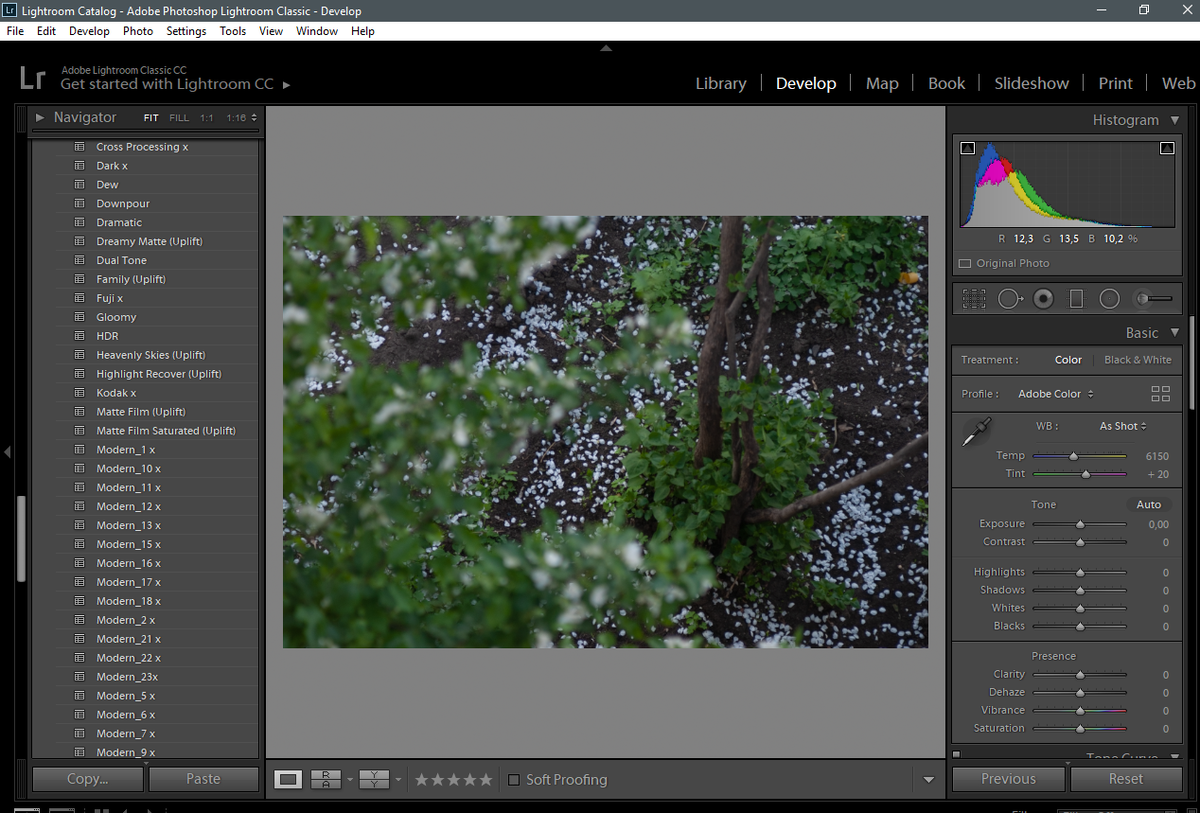Collapse the Basic panel triangle
1200x813 pixels.
coord(1175,333)
